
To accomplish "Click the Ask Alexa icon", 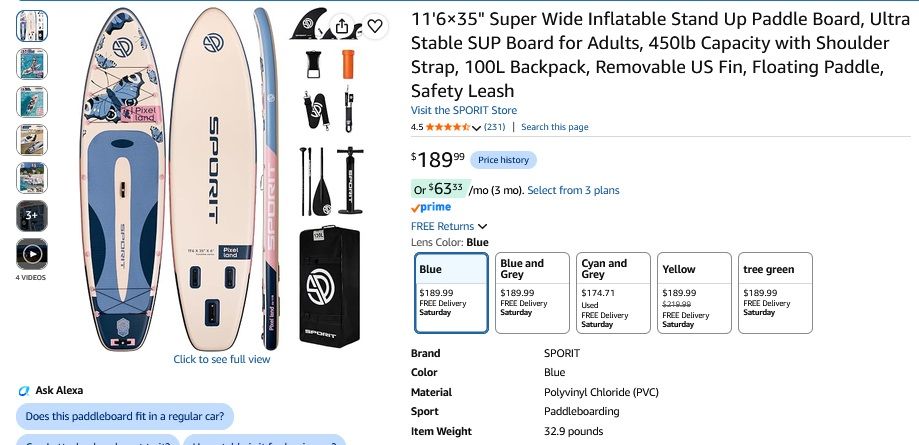I will 23,390.
